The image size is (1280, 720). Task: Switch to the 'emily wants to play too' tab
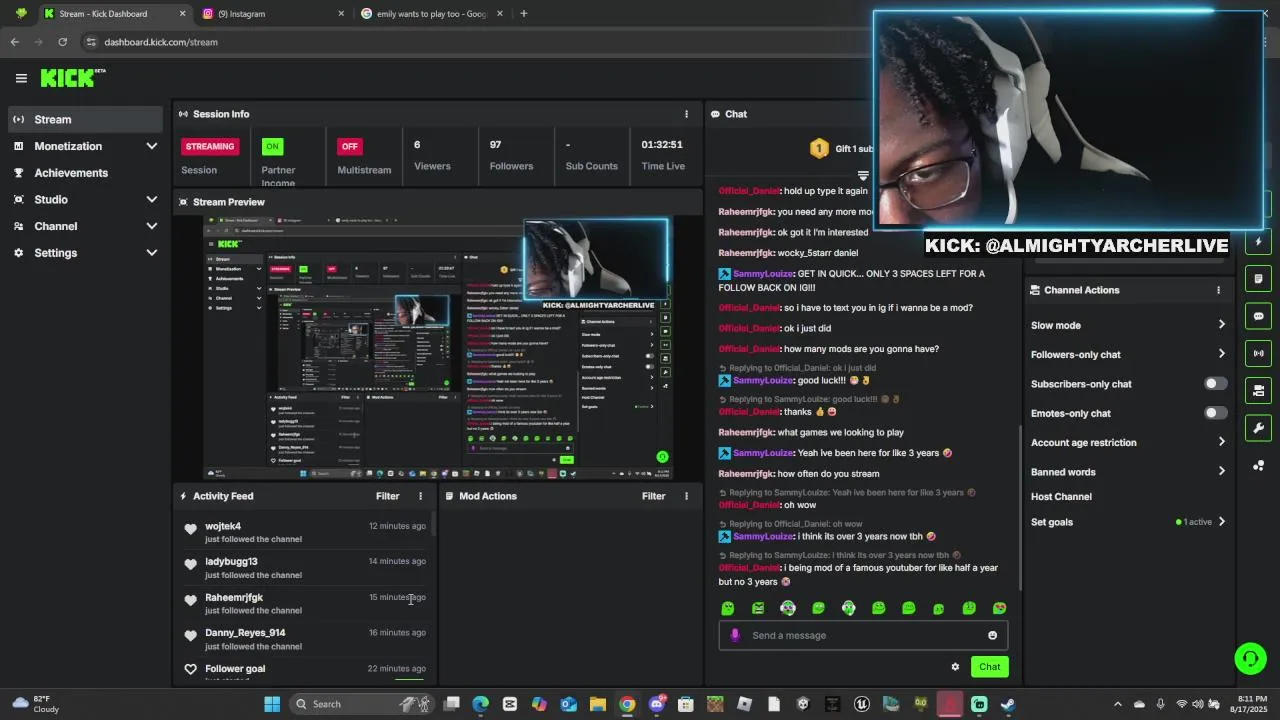click(431, 14)
